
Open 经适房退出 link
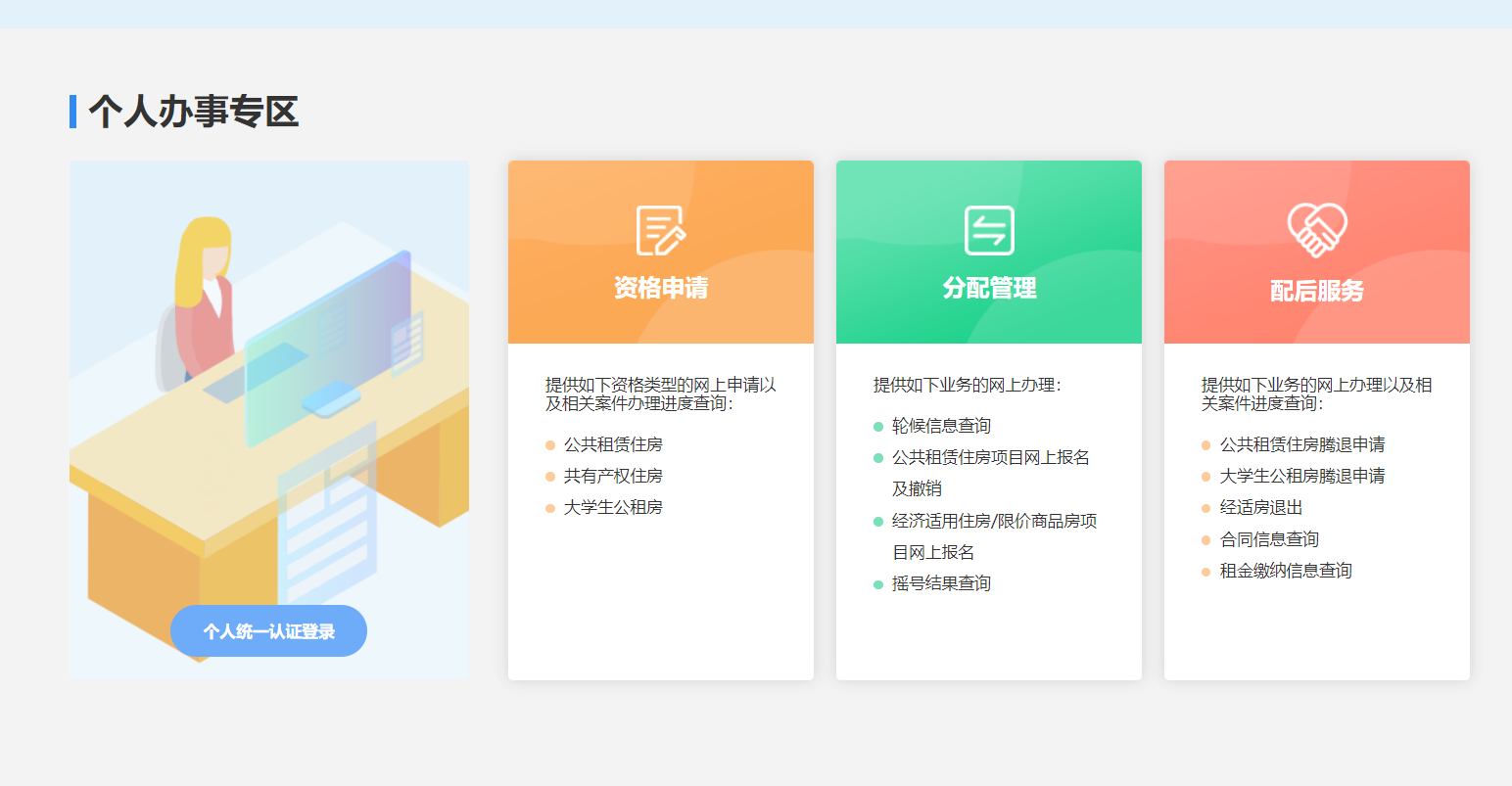click(1261, 508)
